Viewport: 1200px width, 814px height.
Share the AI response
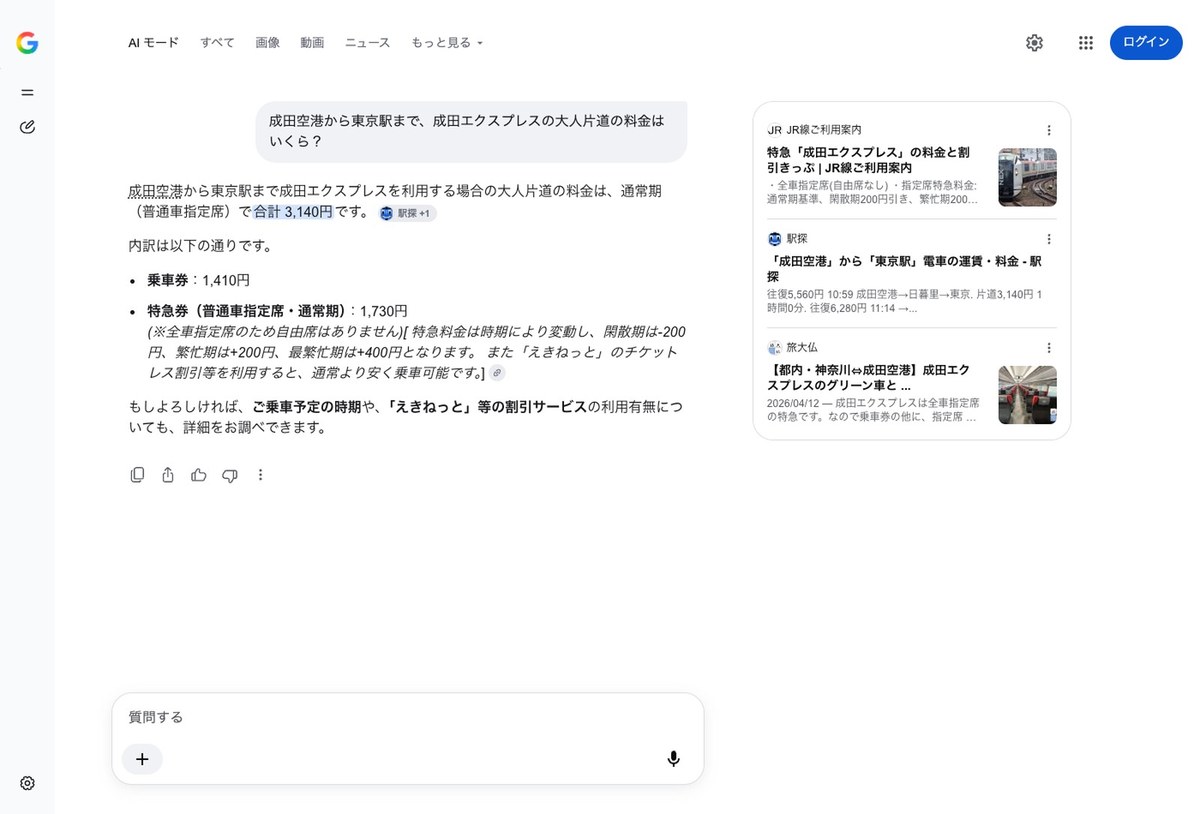click(x=168, y=475)
